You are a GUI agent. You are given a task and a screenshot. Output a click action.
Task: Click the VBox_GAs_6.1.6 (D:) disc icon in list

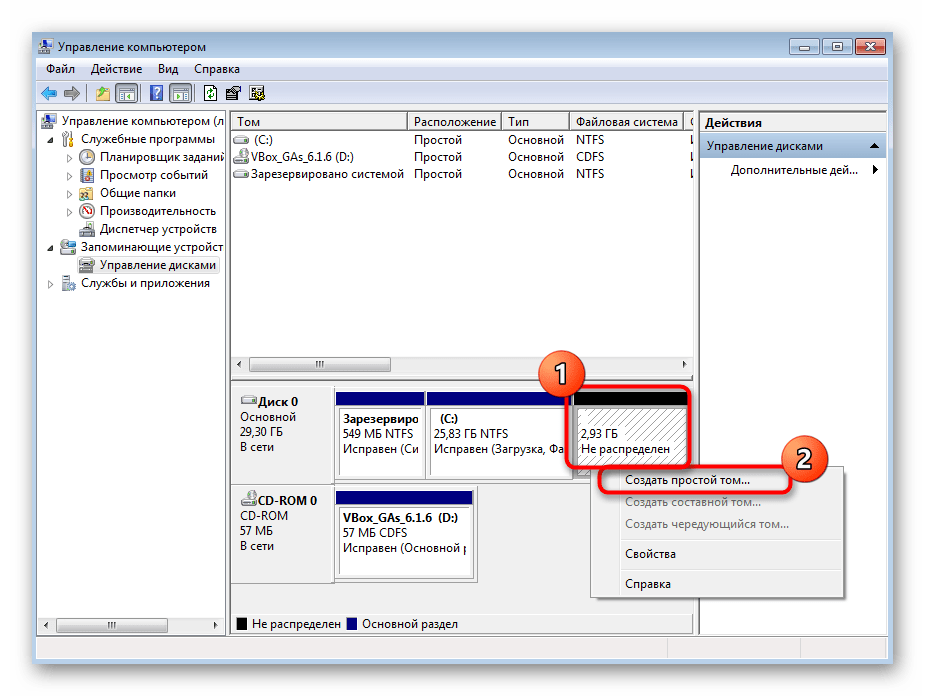pyautogui.click(x=241, y=156)
